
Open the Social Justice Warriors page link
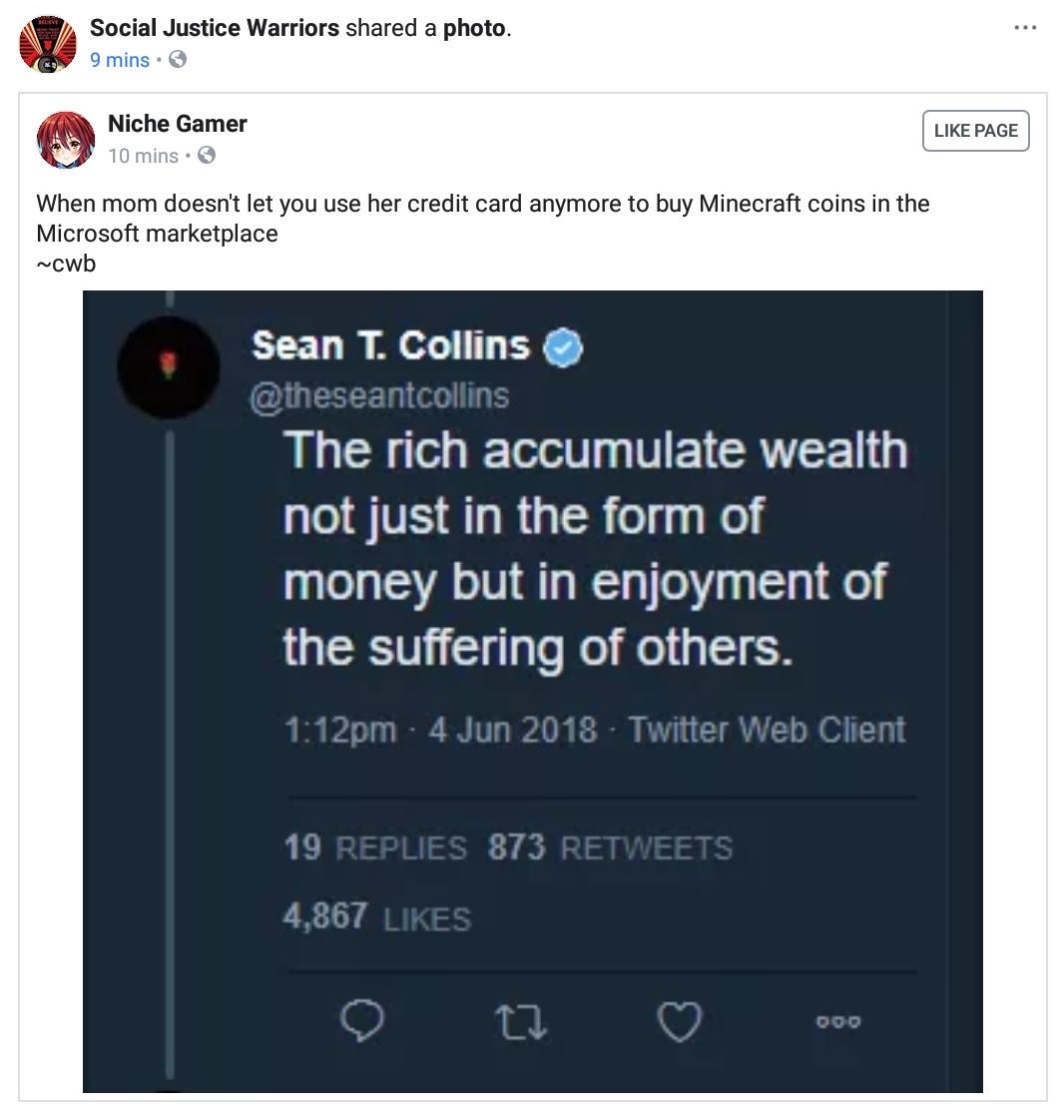pos(215,28)
